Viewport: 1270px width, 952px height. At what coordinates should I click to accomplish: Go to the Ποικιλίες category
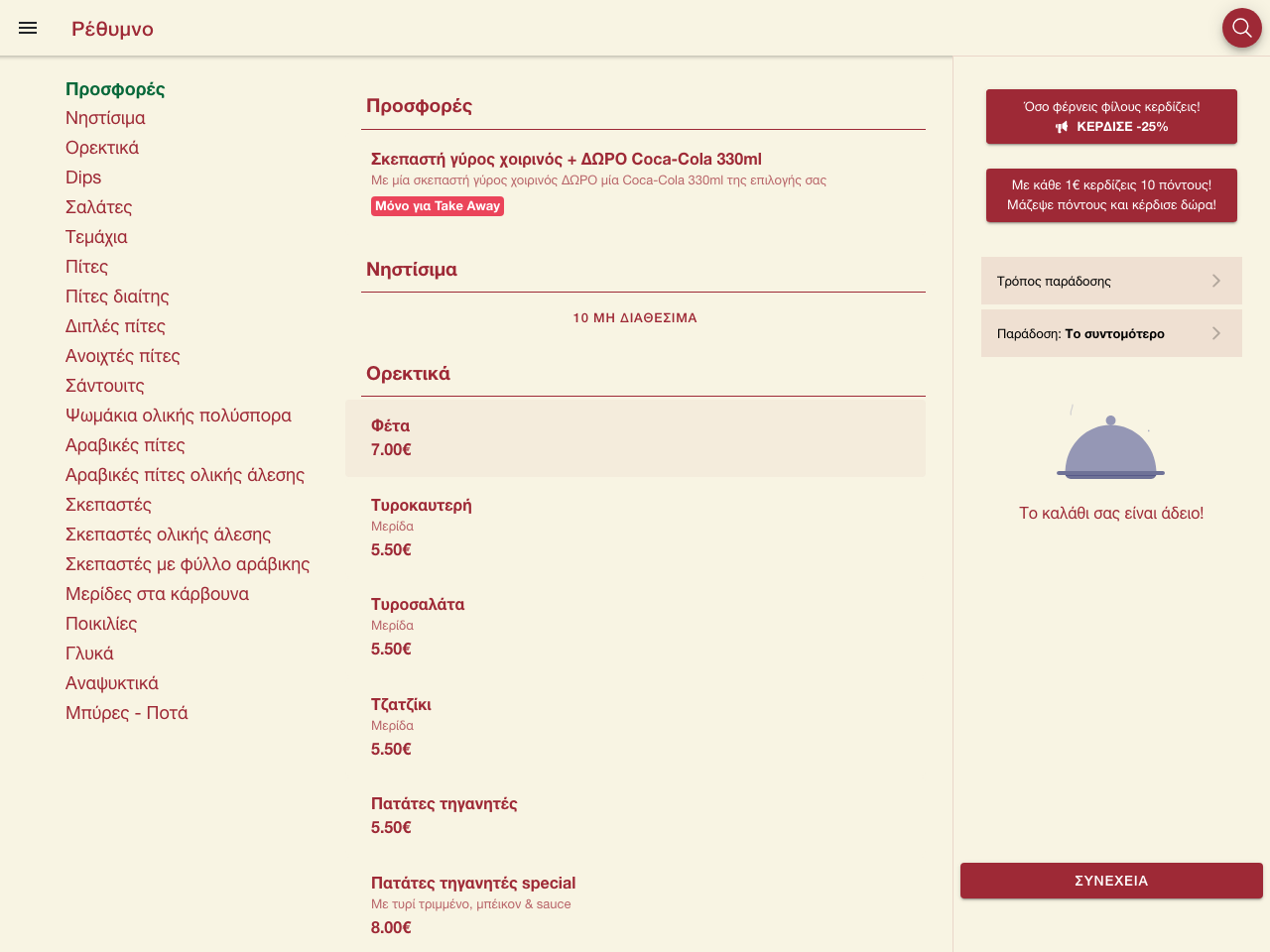coord(101,624)
